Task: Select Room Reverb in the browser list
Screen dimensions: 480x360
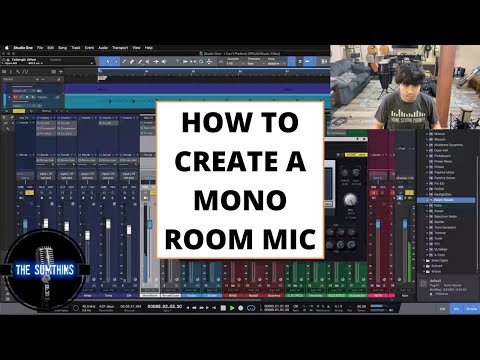Action: 446,200
